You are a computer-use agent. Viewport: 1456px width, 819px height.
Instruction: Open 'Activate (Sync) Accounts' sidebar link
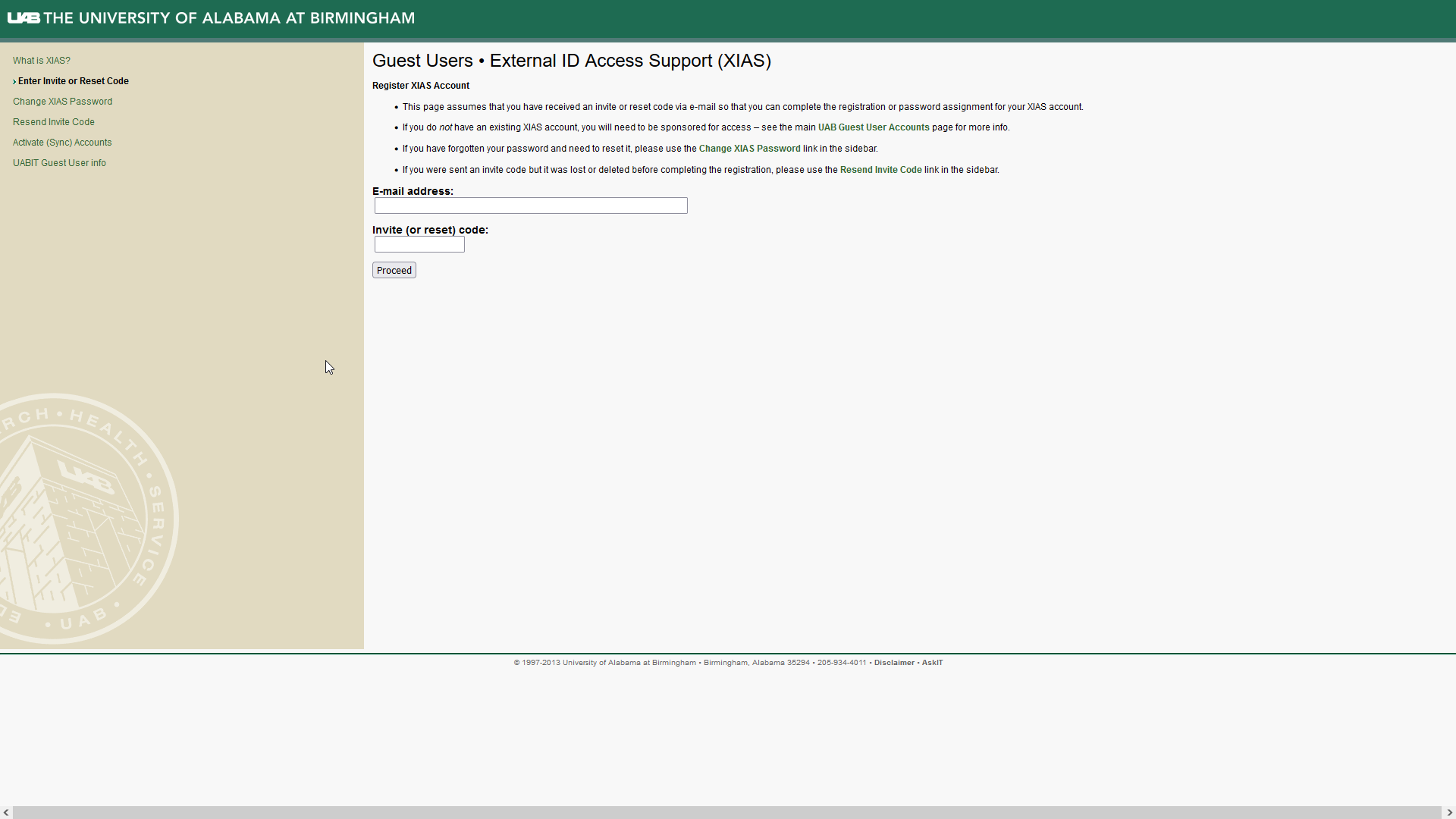62,143
